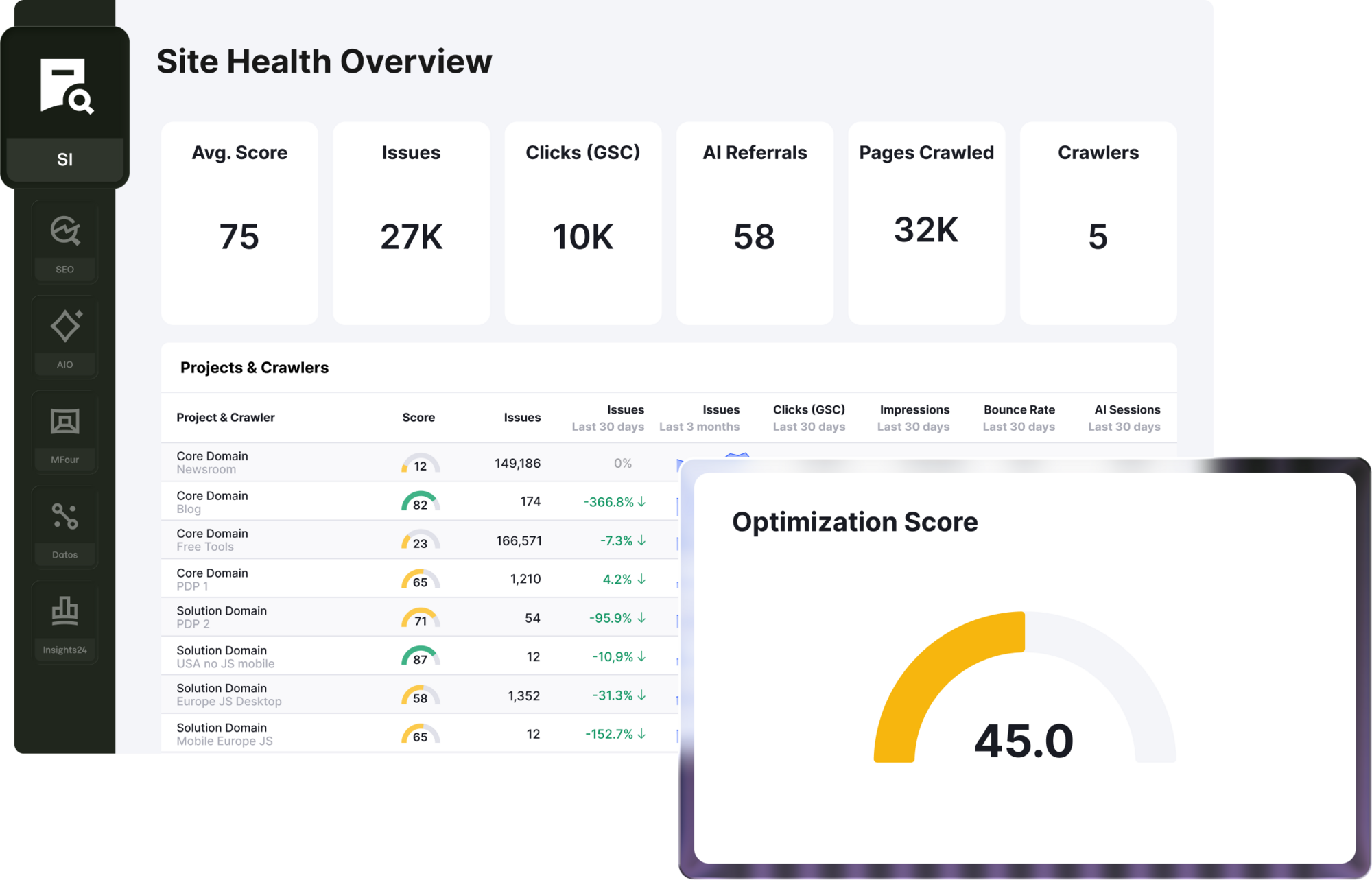
Task: Select the MFour label in sidebar
Action: tap(65, 460)
